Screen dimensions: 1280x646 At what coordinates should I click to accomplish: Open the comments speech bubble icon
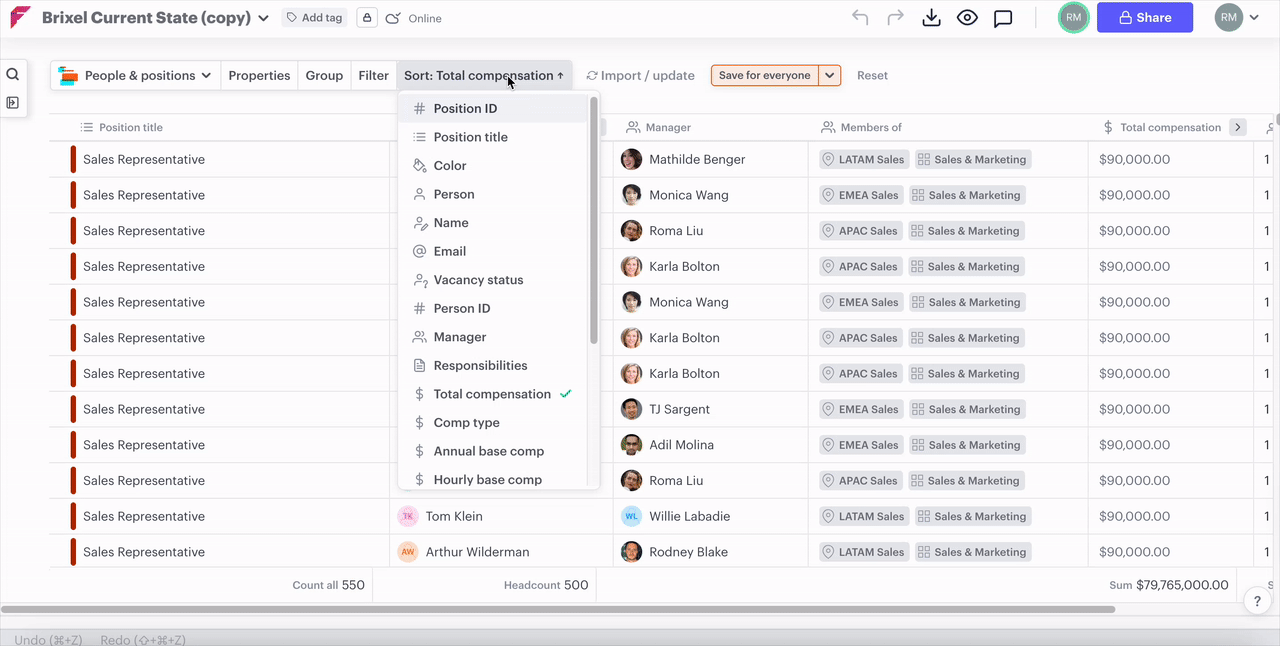[1003, 18]
